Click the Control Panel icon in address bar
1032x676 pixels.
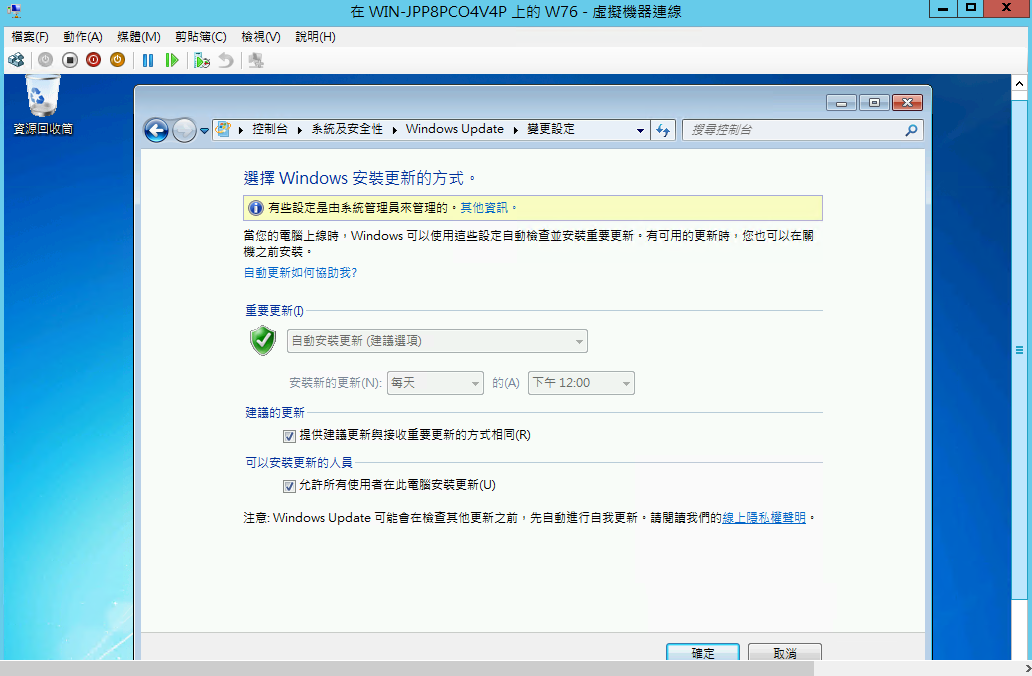tap(224, 129)
